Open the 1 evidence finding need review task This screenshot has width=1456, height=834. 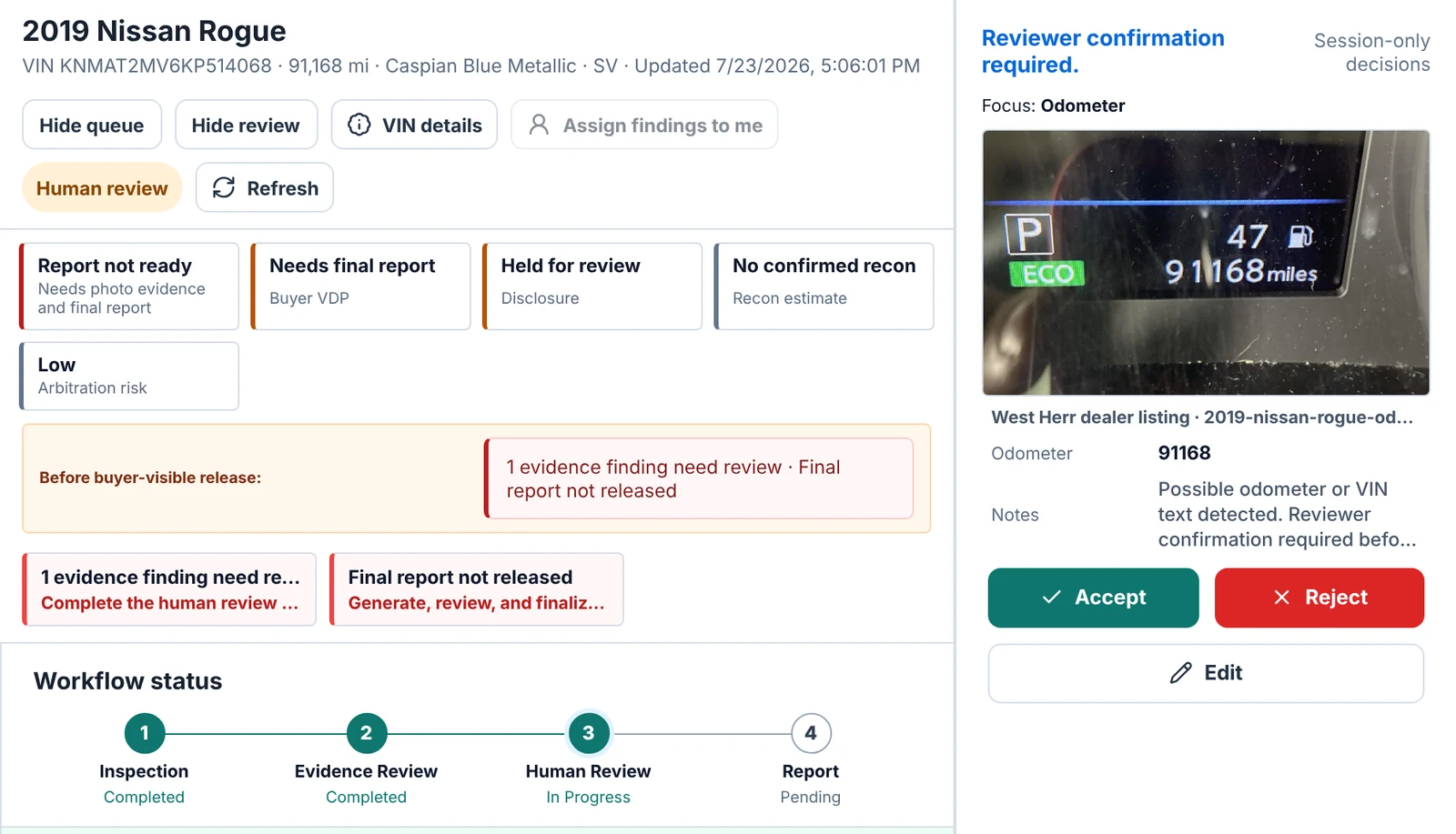click(169, 589)
